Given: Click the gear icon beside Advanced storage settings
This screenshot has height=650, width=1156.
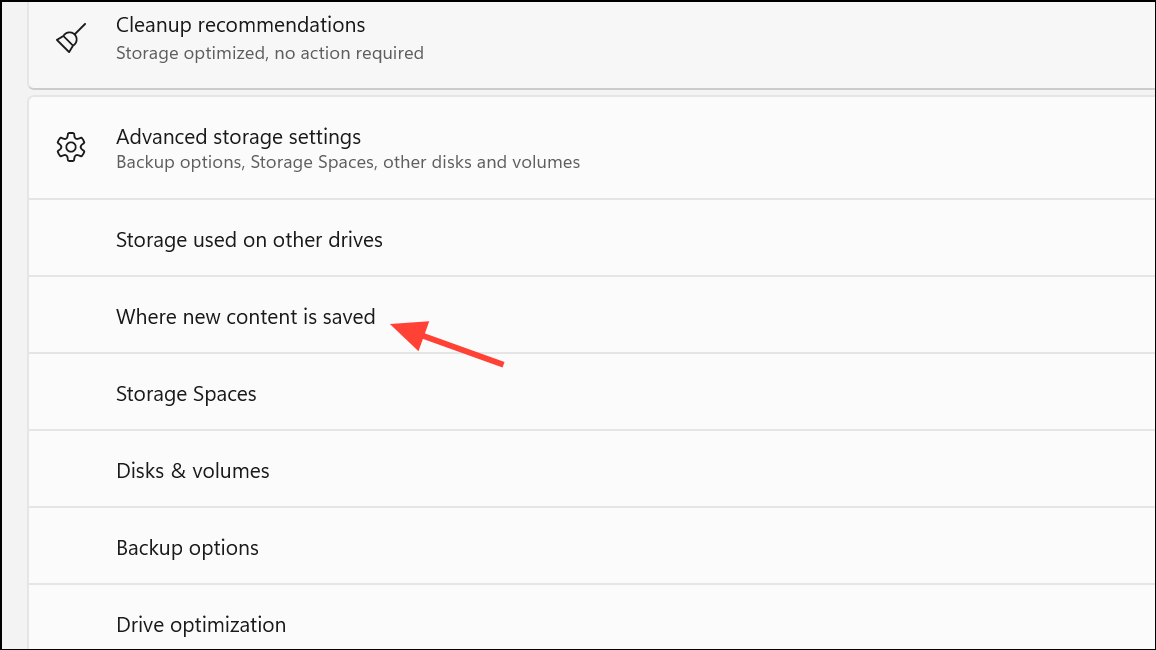Looking at the screenshot, I should pyautogui.click(x=71, y=147).
